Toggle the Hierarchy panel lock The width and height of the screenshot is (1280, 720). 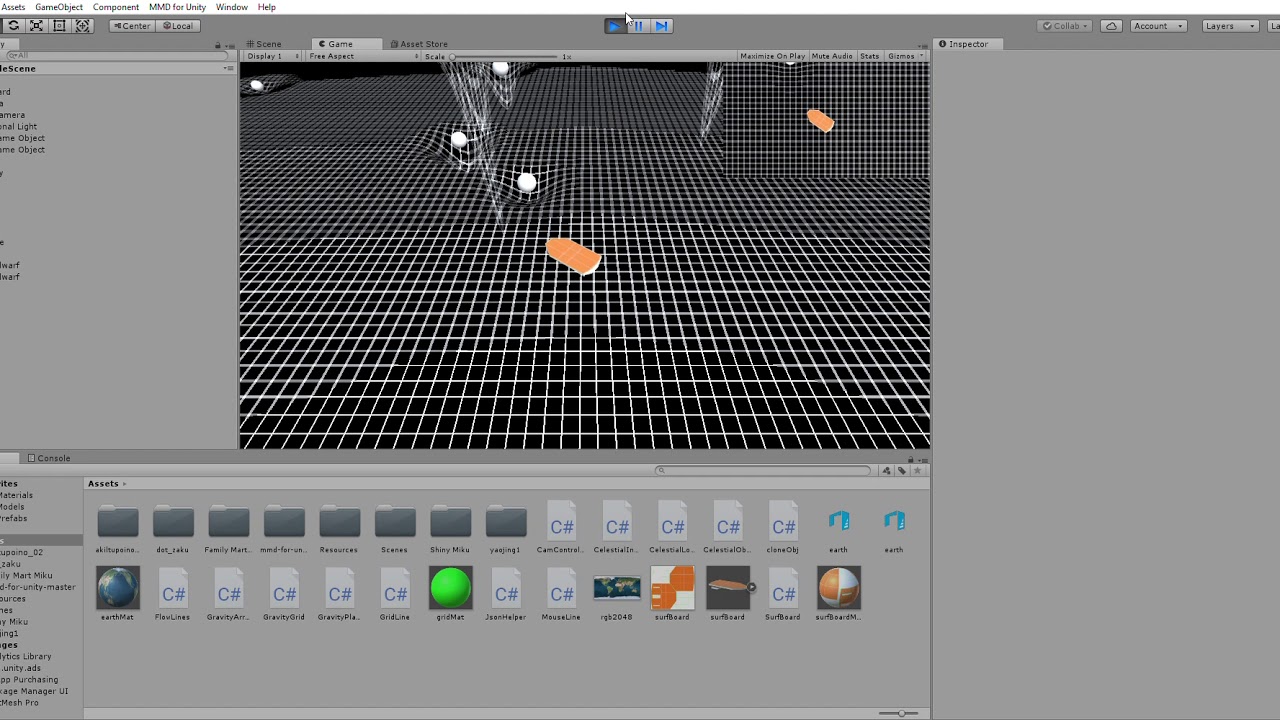218,45
